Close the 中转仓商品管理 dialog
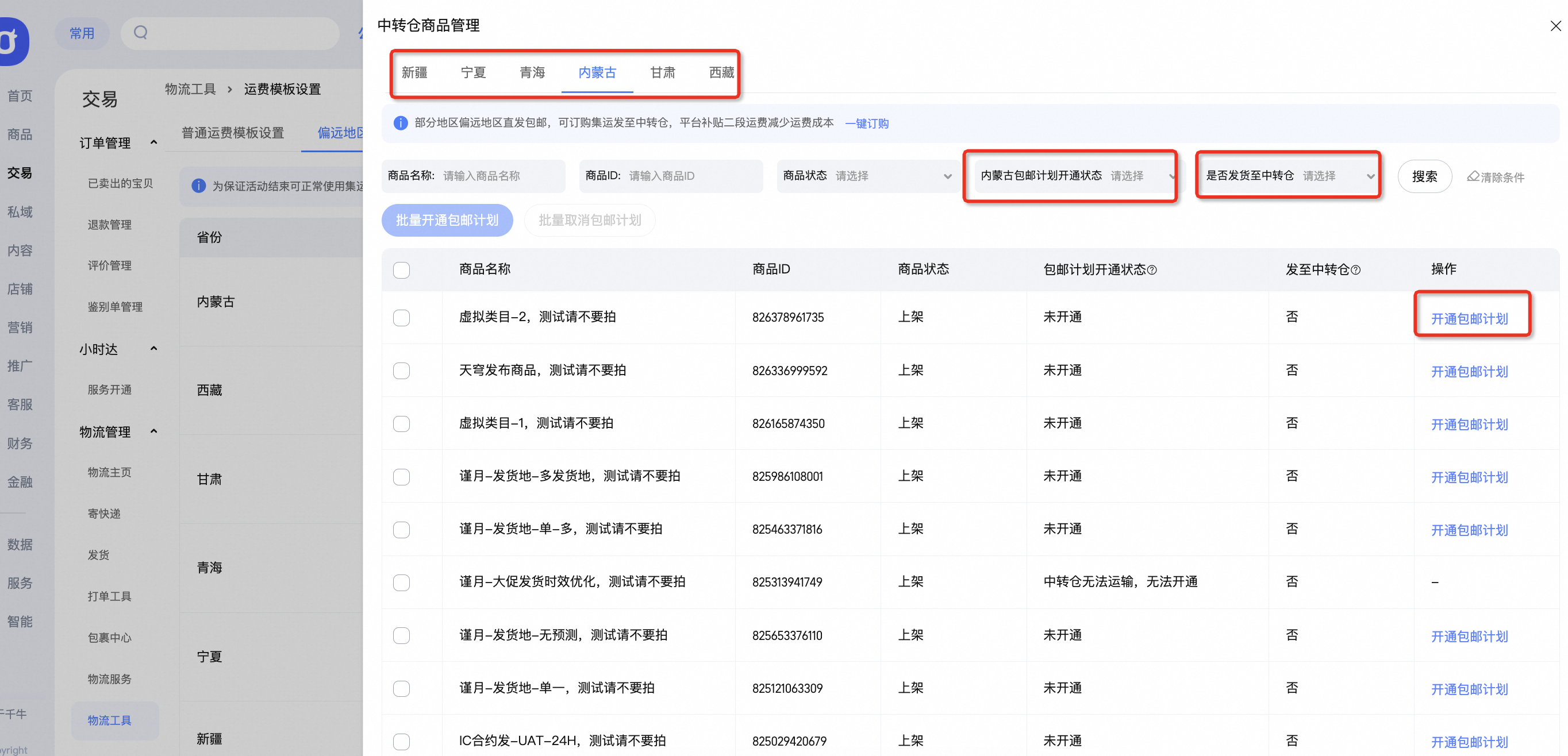The height and width of the screenshot is (756, 1568). (x=1555, y=25)
